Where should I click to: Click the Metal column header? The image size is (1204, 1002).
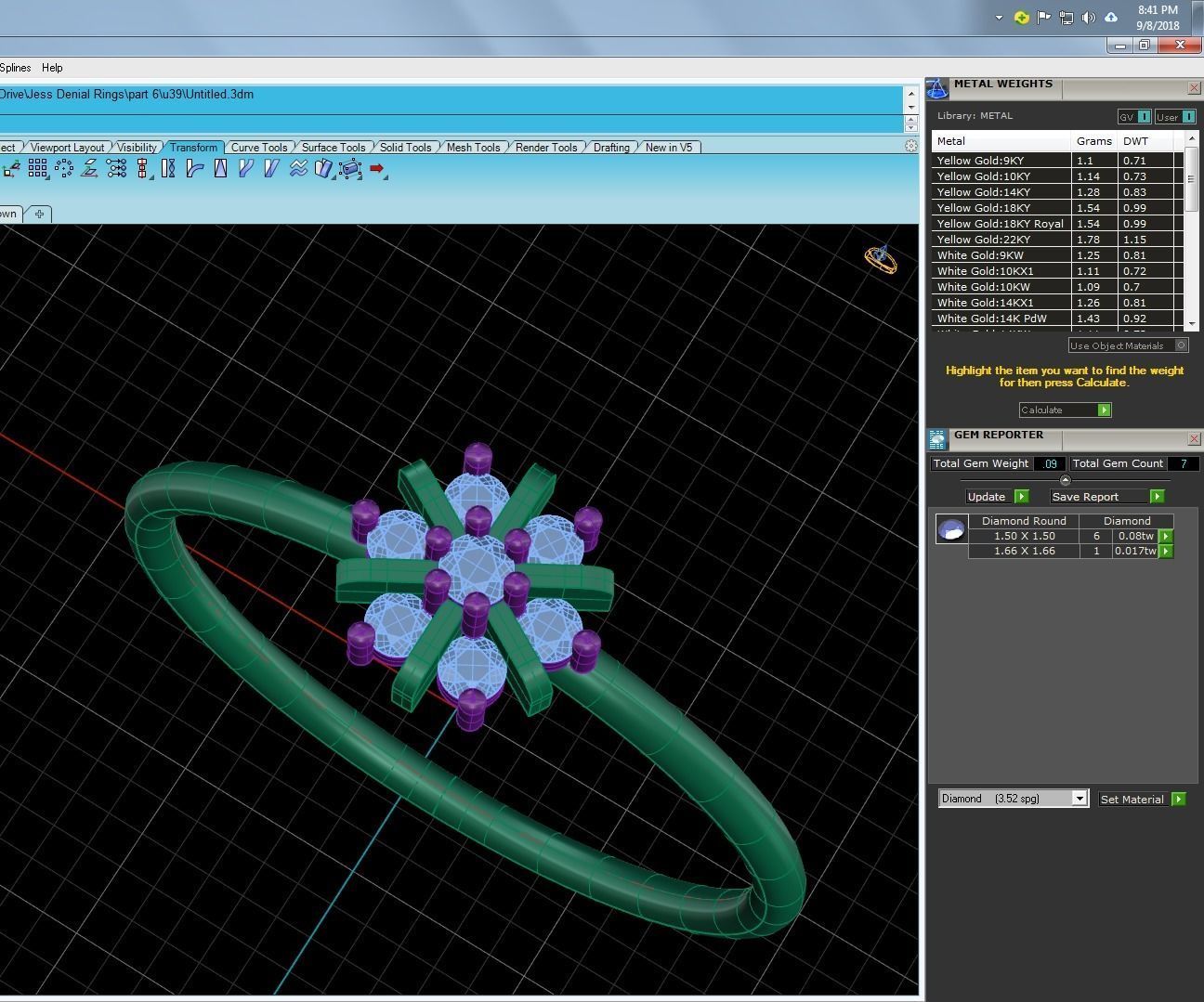(1001, 141)
